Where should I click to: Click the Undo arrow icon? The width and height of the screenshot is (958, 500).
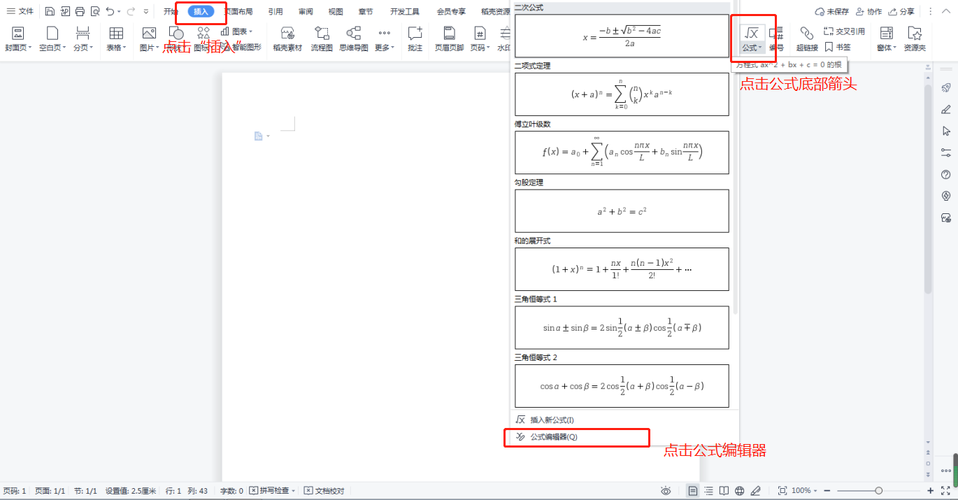(x=110, y=11)
